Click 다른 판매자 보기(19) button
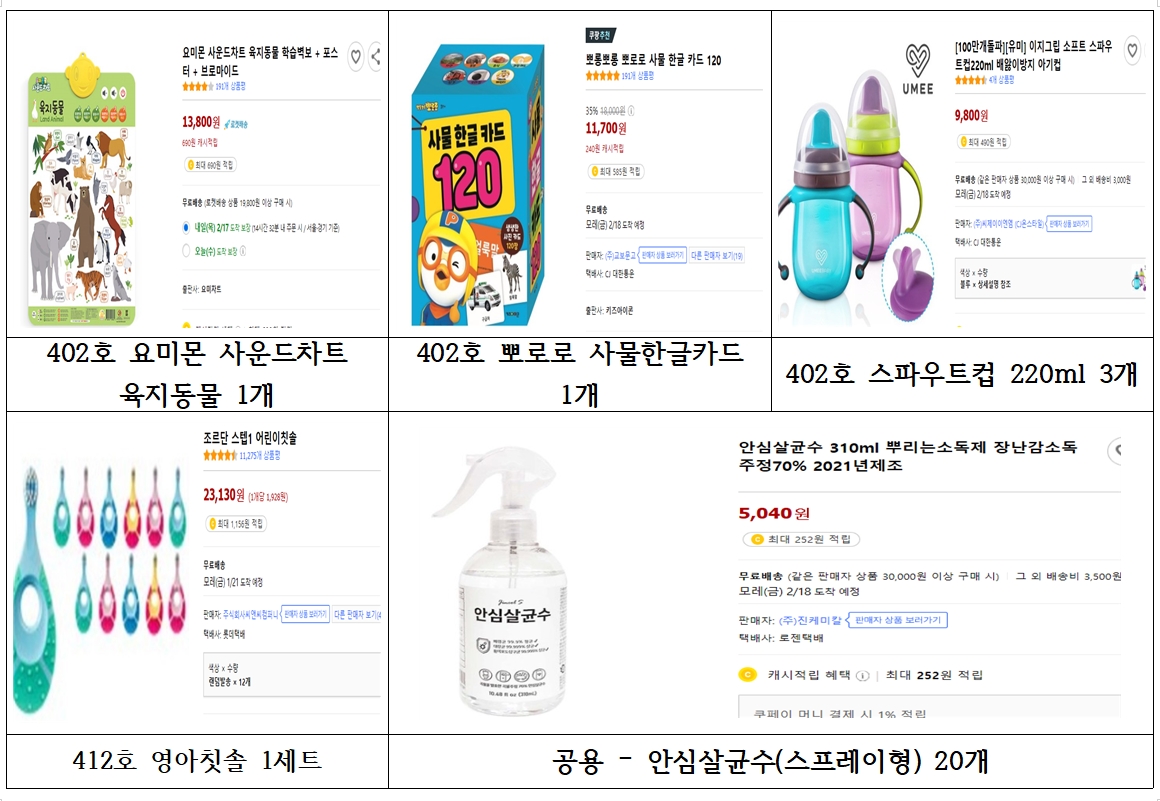The height and width of the screenshot is (801, 1160). [x=717, y=255]
